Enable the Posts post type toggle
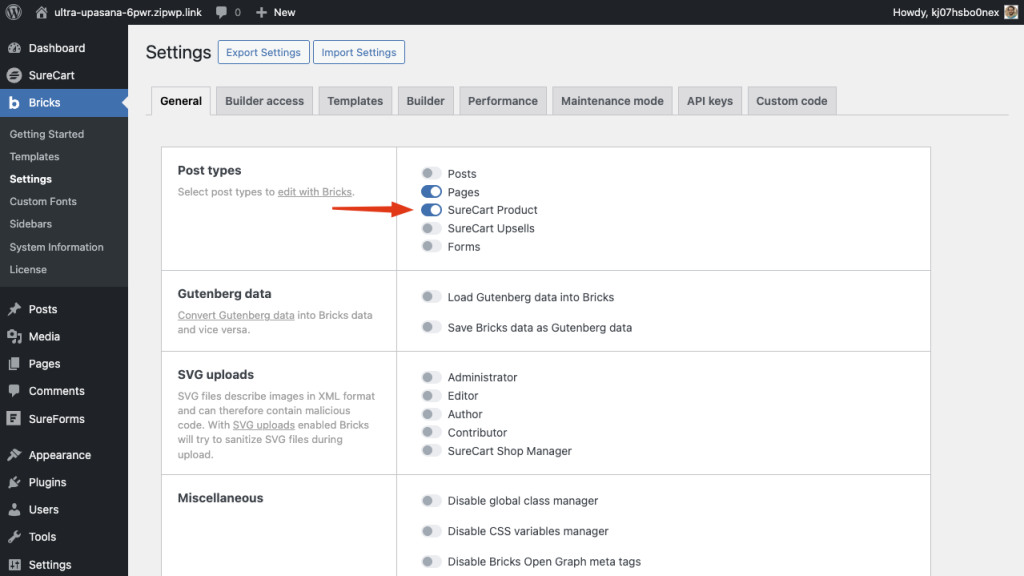The width and height of the screenshot is (1024, 576). [x=431, y=174]
